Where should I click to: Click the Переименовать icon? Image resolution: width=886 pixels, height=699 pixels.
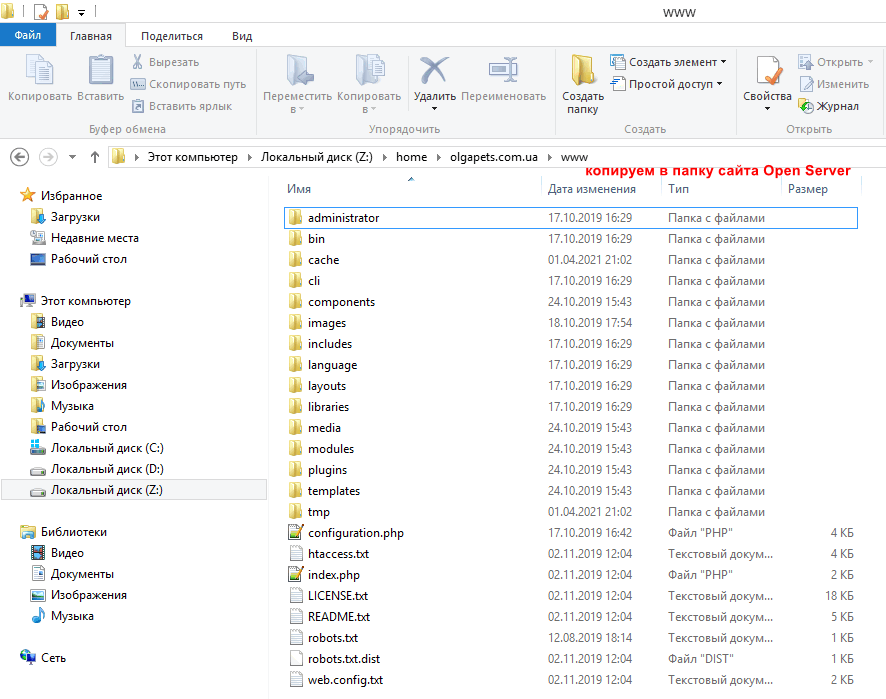[503, 70]
